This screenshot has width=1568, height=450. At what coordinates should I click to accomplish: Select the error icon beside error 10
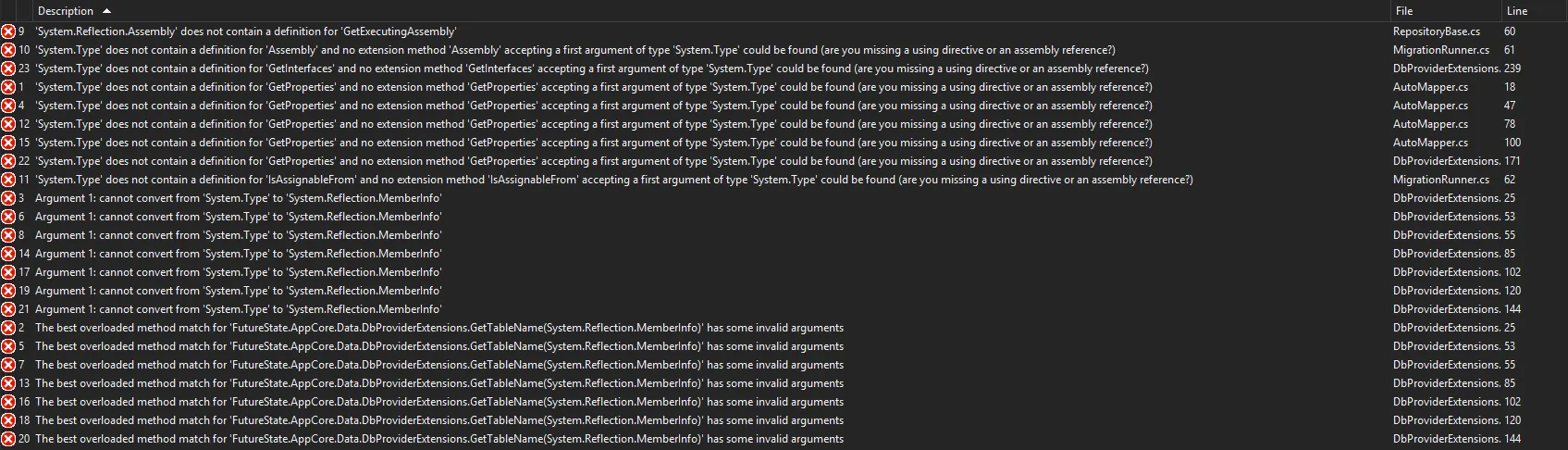pyautogui.click(x=8, y=50)
